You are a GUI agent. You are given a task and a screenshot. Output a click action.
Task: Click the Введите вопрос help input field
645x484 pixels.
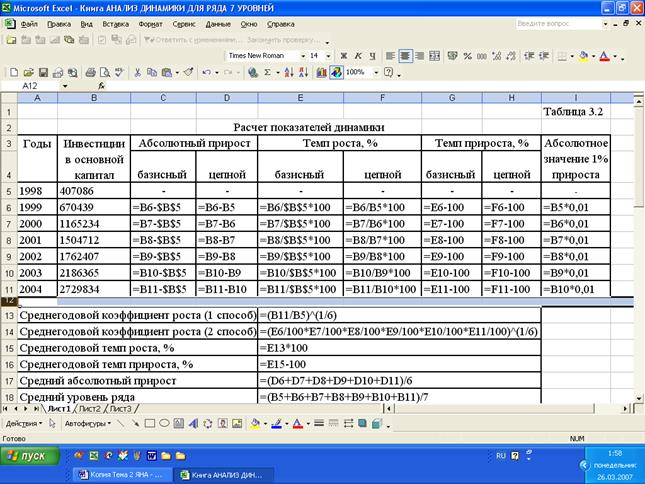pyautogui.click(x=559, y=24)
